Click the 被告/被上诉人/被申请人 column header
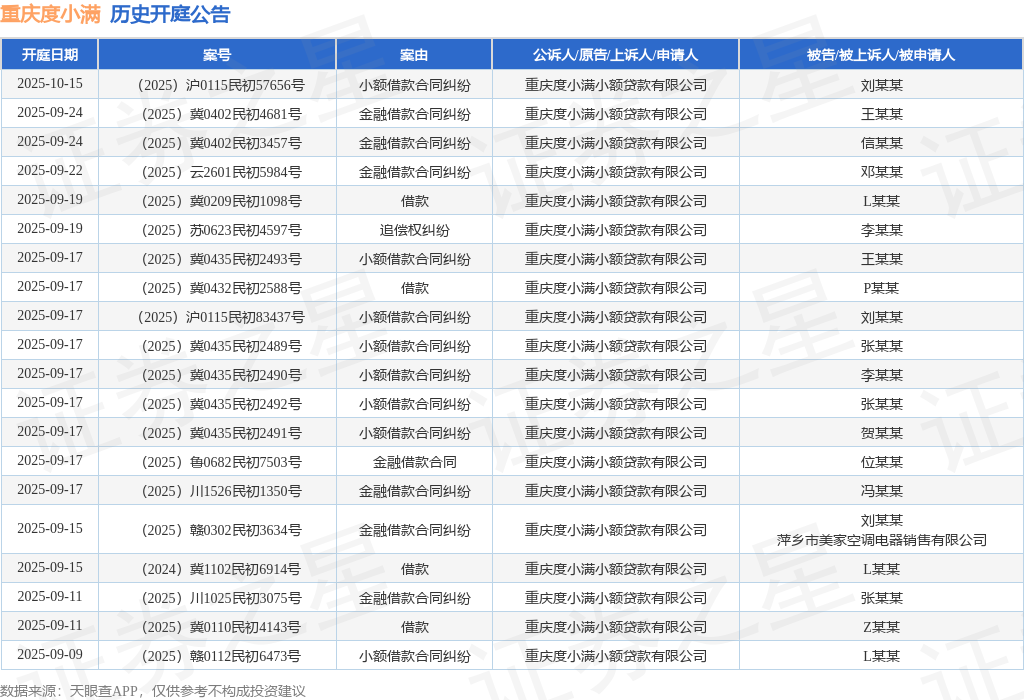This screenshot has height=700, width=1024. [x=881, y=55]
